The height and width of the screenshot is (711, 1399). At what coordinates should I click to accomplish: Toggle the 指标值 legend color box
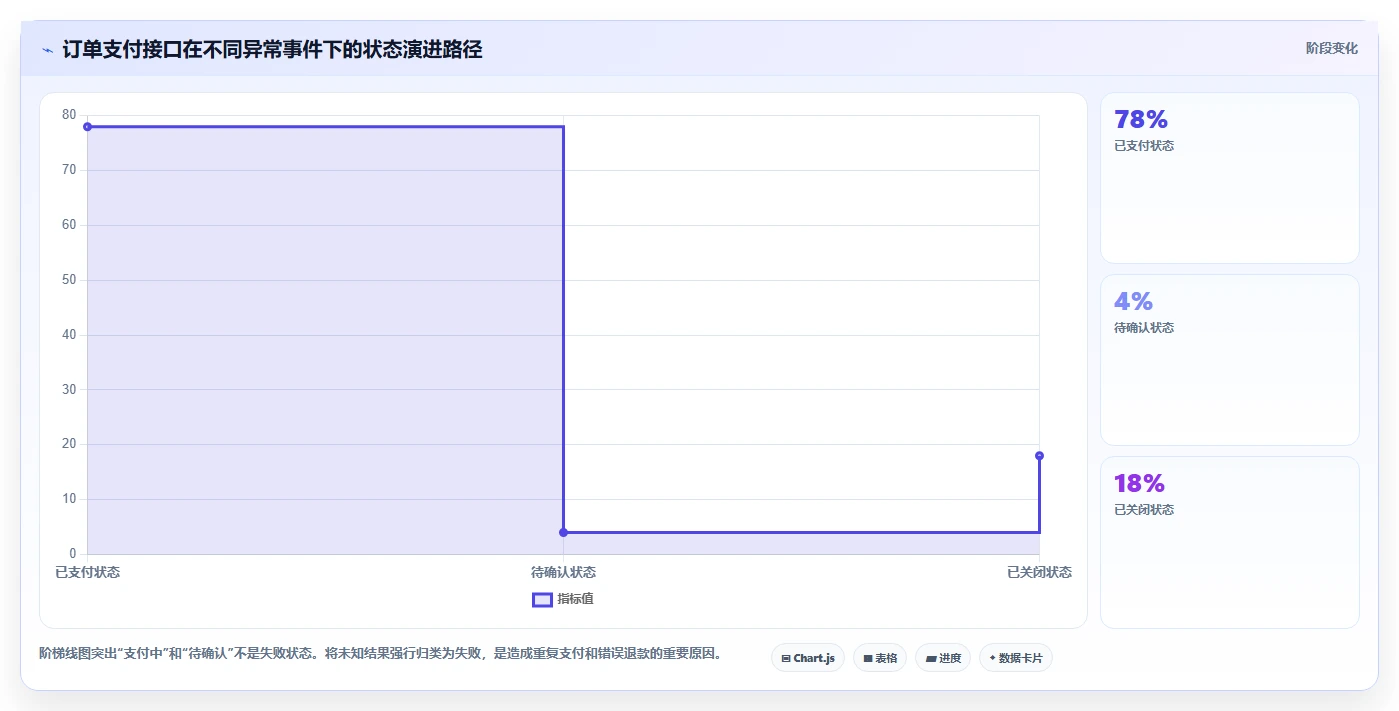(542, 599)
